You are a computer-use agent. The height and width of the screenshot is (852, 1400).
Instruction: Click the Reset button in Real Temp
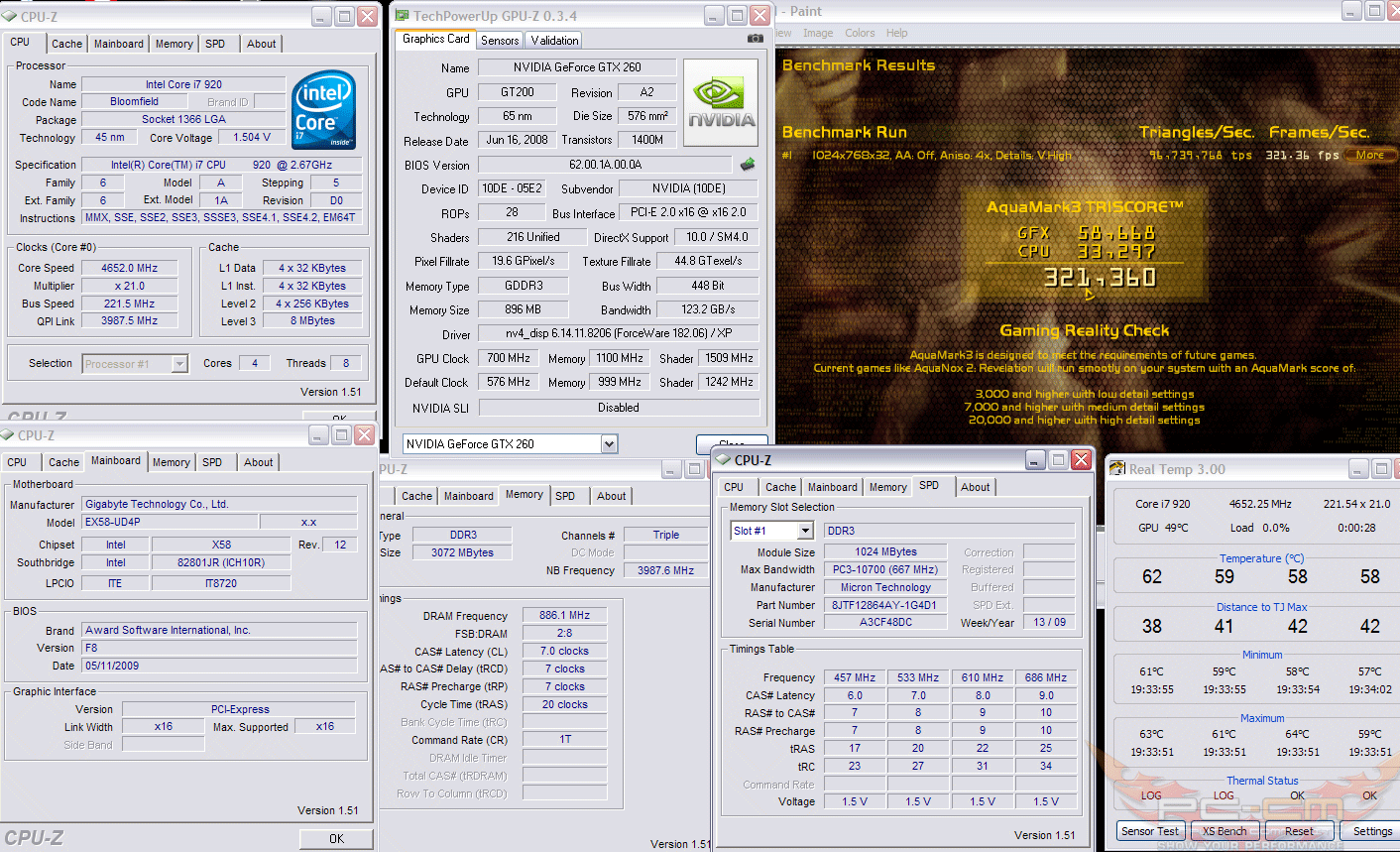tap(1299, 831)
